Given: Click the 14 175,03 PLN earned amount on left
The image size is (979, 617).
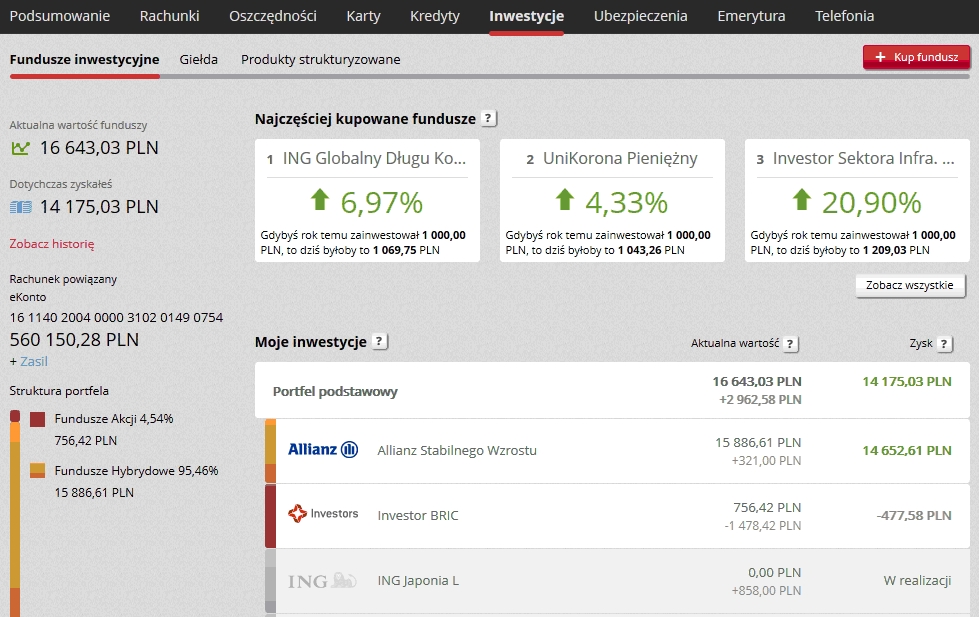Looking at the screenshot, I should [99, 207].
